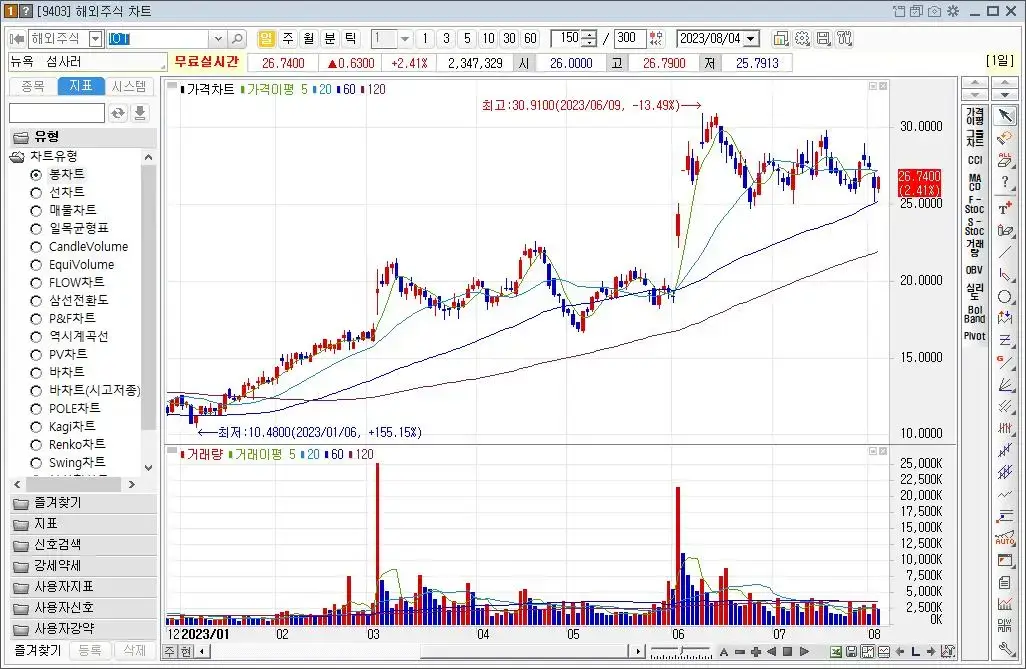Select the CandleVolume chart type
The width and height of the screenshot is (1026, 669).
pyautogui.click(x=79, y=247)
